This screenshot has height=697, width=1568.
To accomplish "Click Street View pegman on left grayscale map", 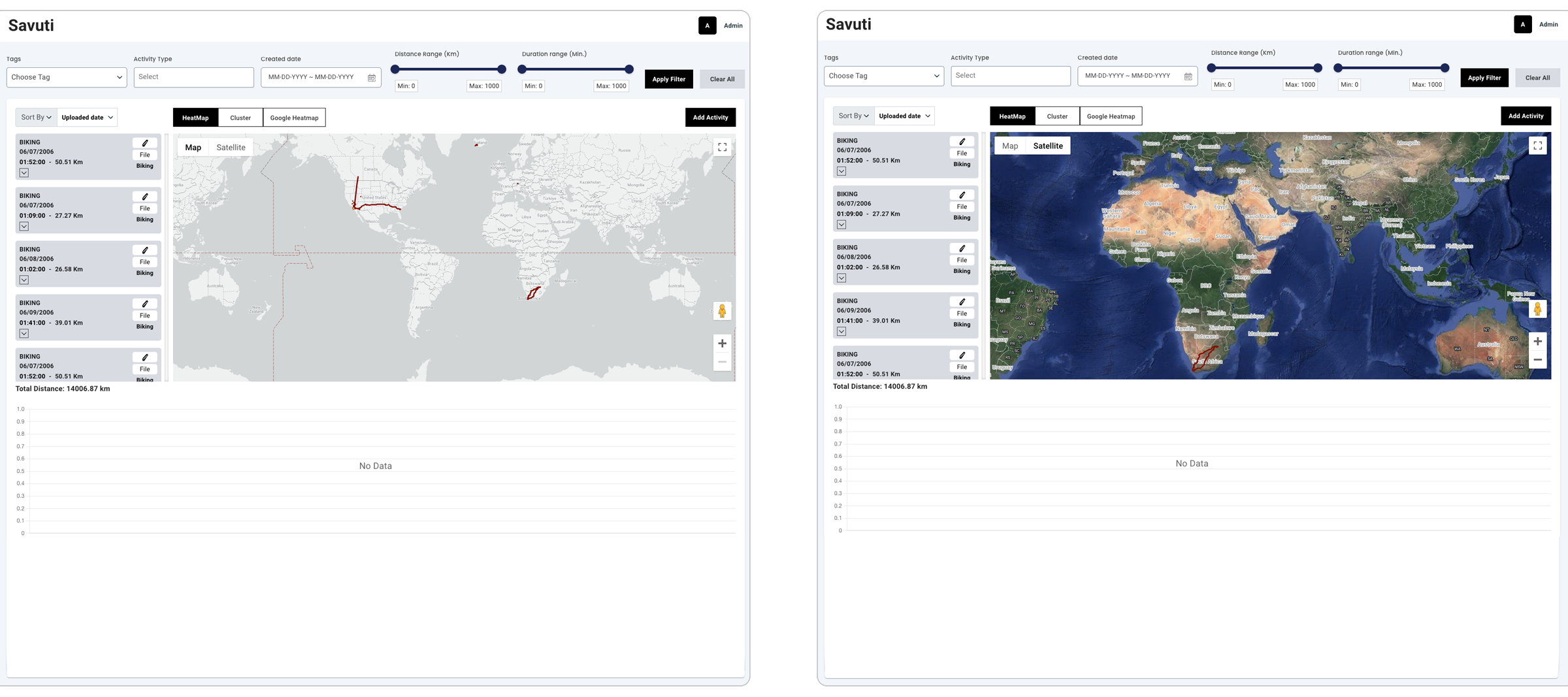I will click(722, 311).
